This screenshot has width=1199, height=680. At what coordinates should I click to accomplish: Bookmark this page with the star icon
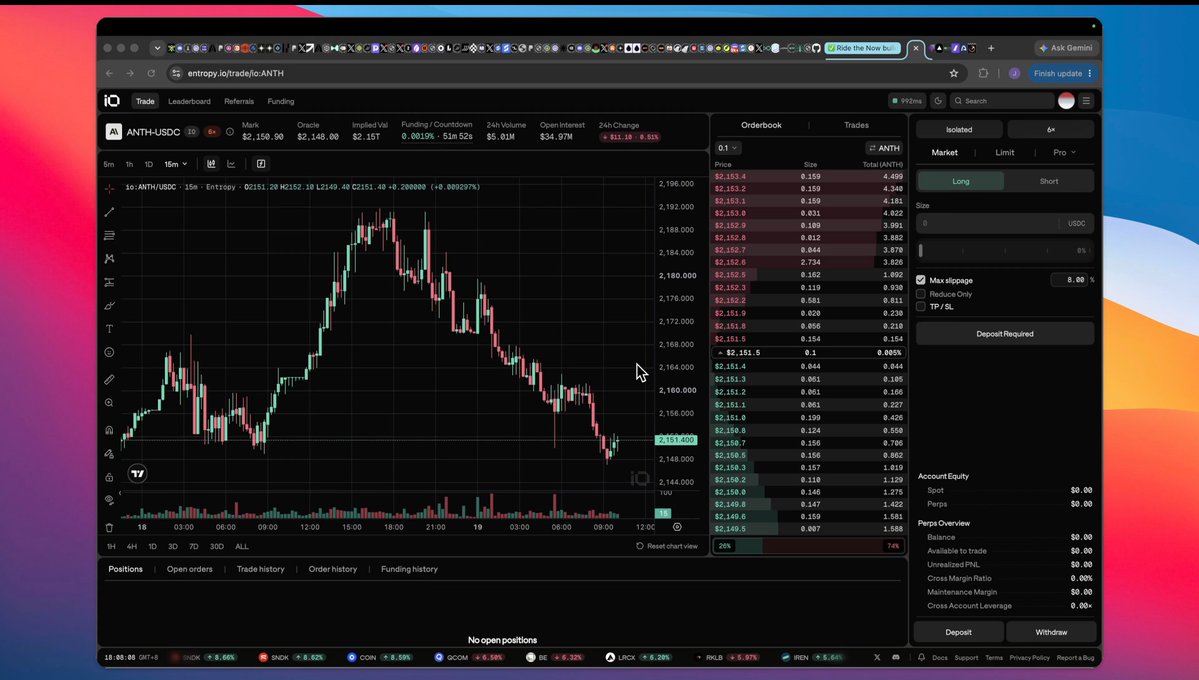pyautogui.click(x=954, y=73)
